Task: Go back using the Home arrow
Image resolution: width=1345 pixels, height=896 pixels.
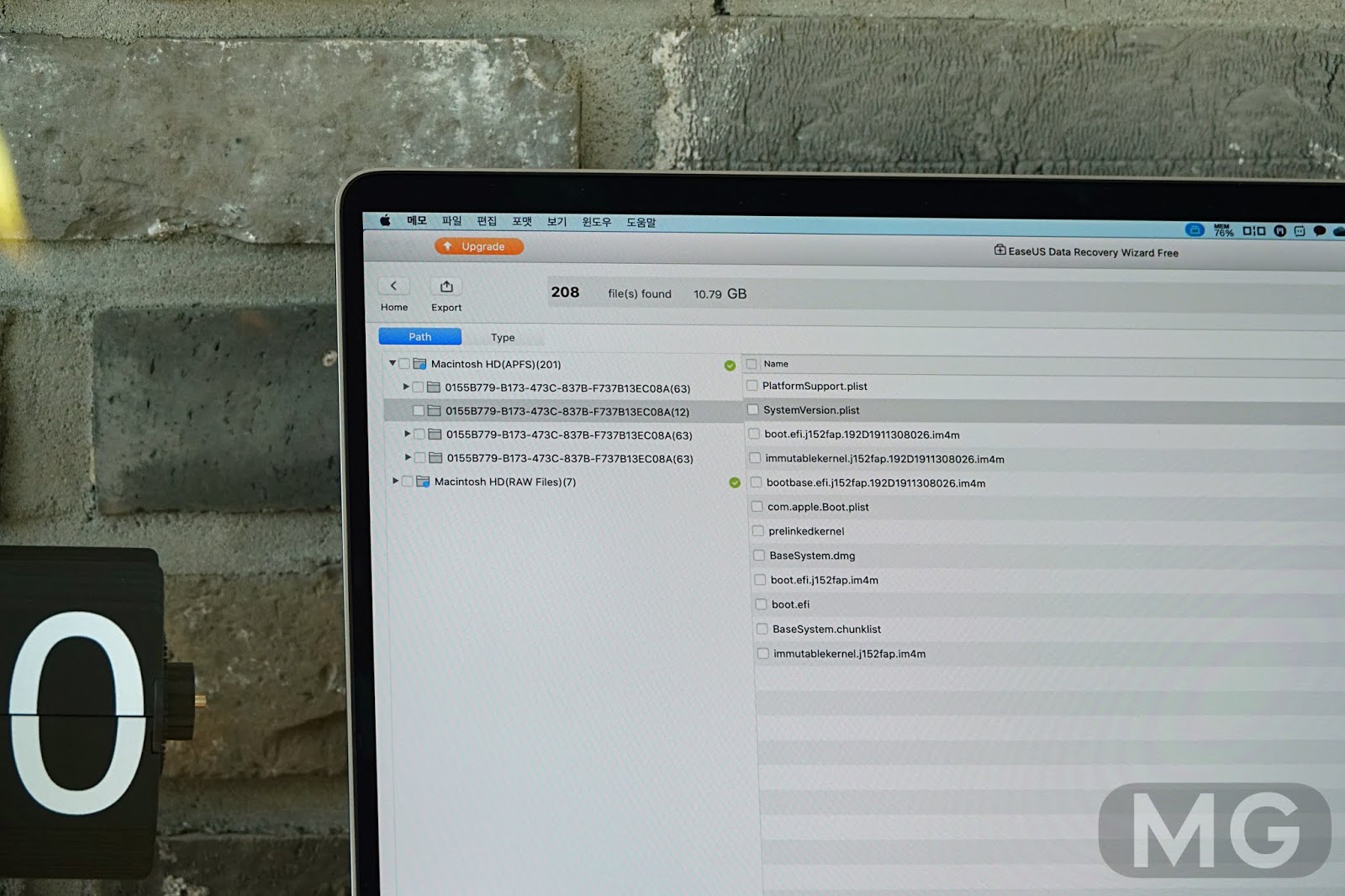Action: tap(393, 286)
